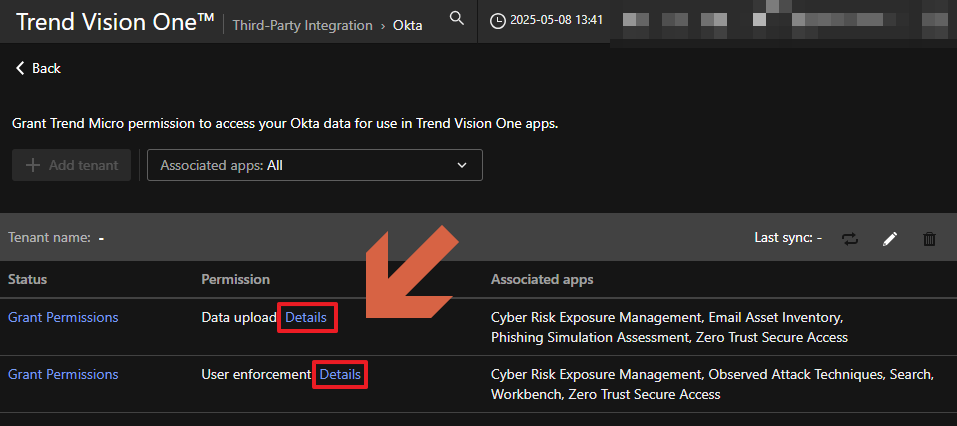The height and width of the screenshot is (426, 957).
Task: Navigate to Third-Party Integration breadcrumb
Action: (x=302, y=26)
